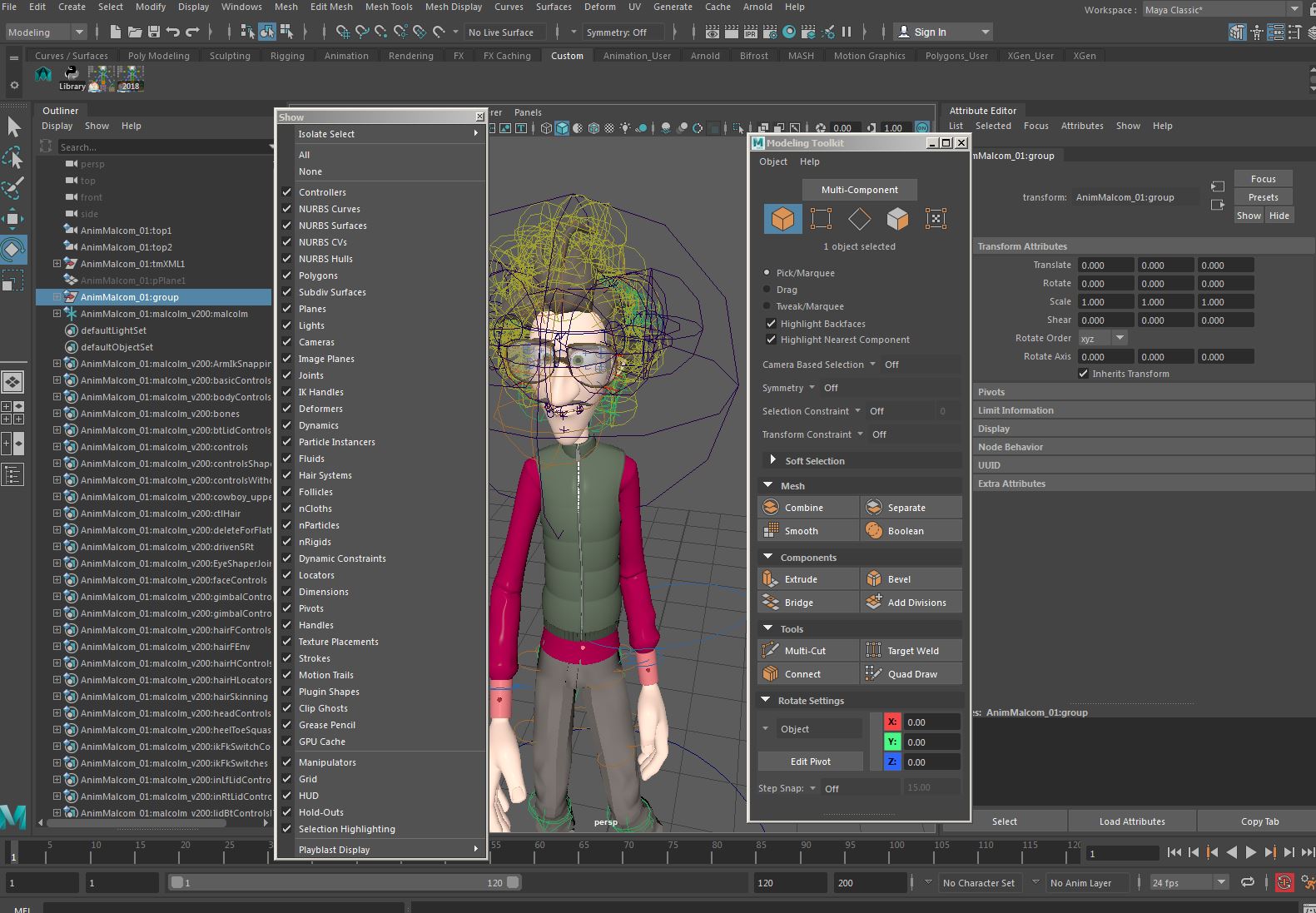Toggle Highlight Backfaces checkbox
The image size is (1316, 913).
click(x=771, y=324)
